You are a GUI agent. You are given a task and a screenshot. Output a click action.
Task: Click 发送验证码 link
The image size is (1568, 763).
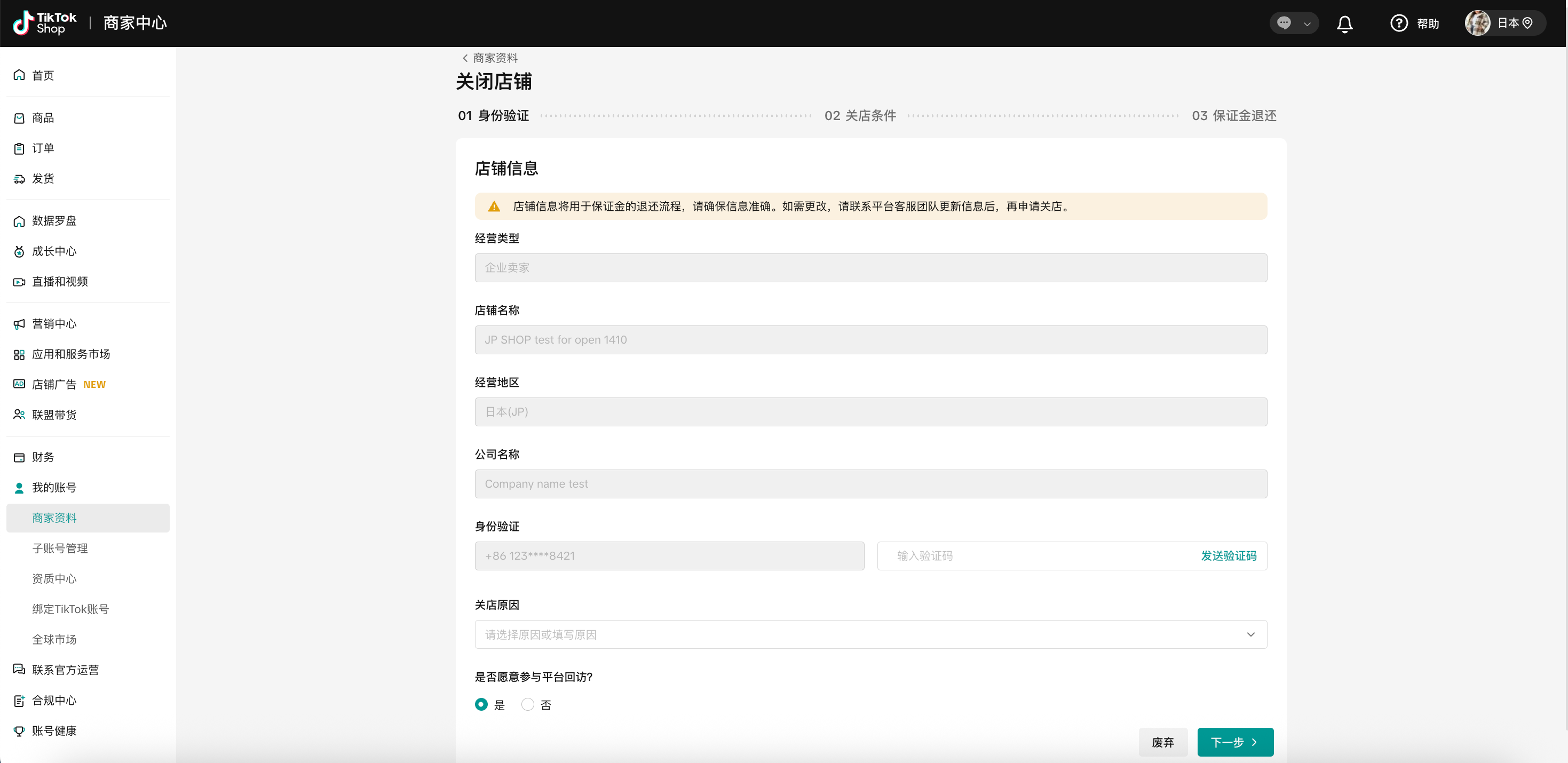click(x=1229, y=555)
